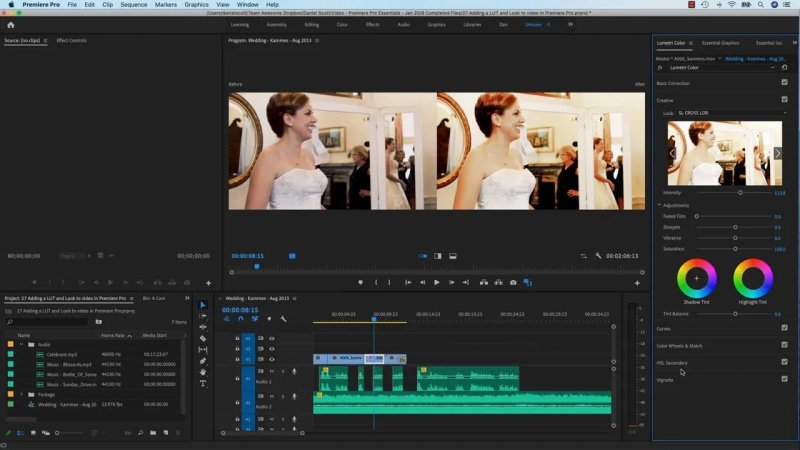Toggle V3 track output eye
Viewport: 800px width, 450px height.
click(x=272, y=338)
